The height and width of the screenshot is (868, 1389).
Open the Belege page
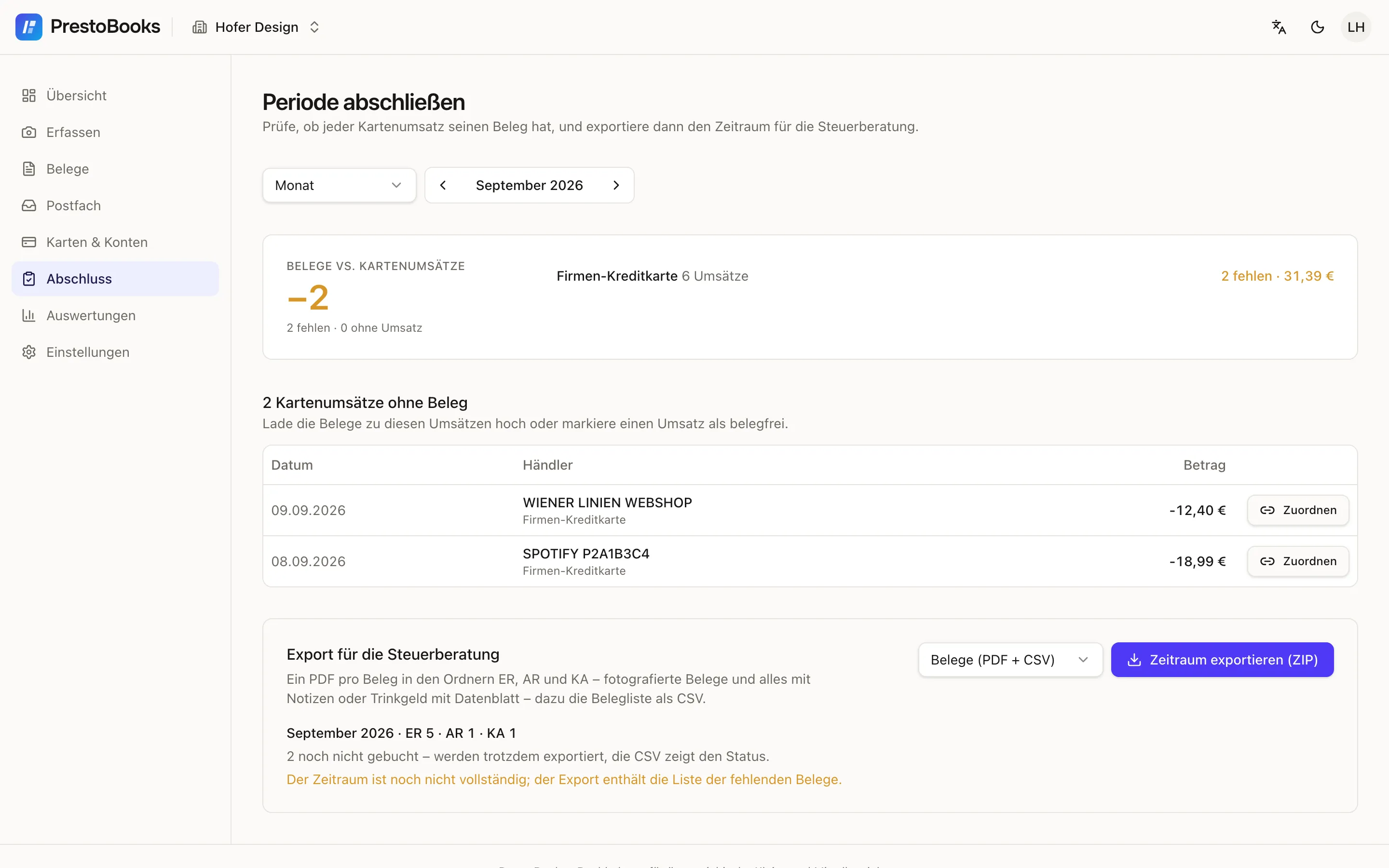pos(115,169)
